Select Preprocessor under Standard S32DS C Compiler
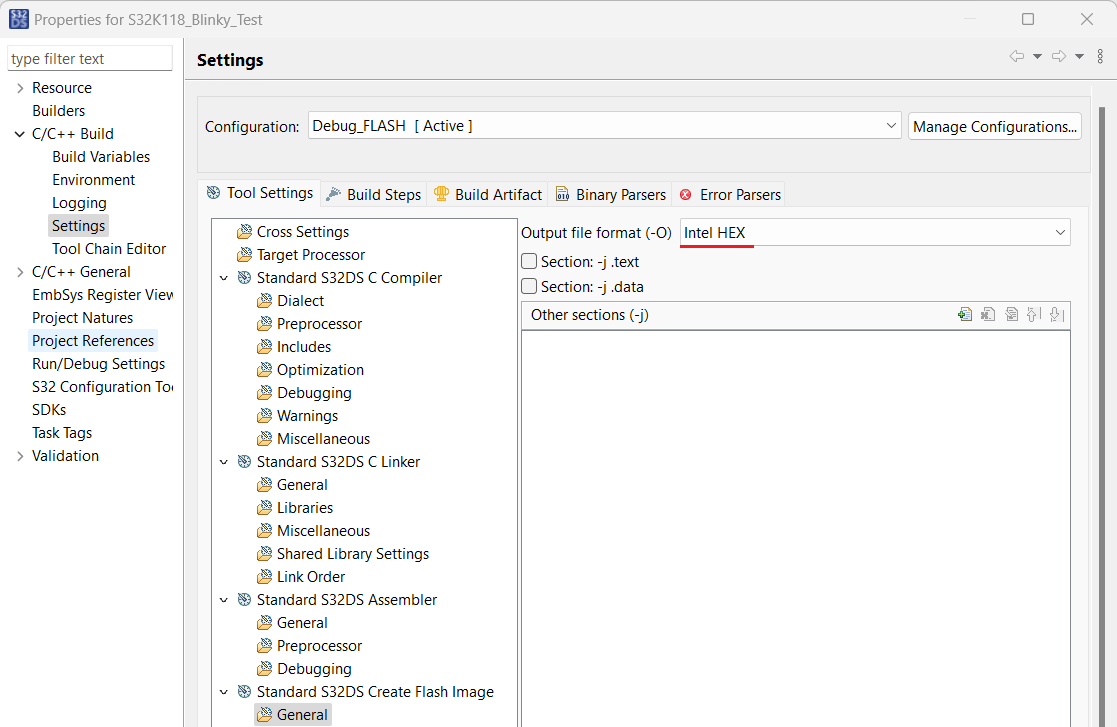 coord(319,324)
